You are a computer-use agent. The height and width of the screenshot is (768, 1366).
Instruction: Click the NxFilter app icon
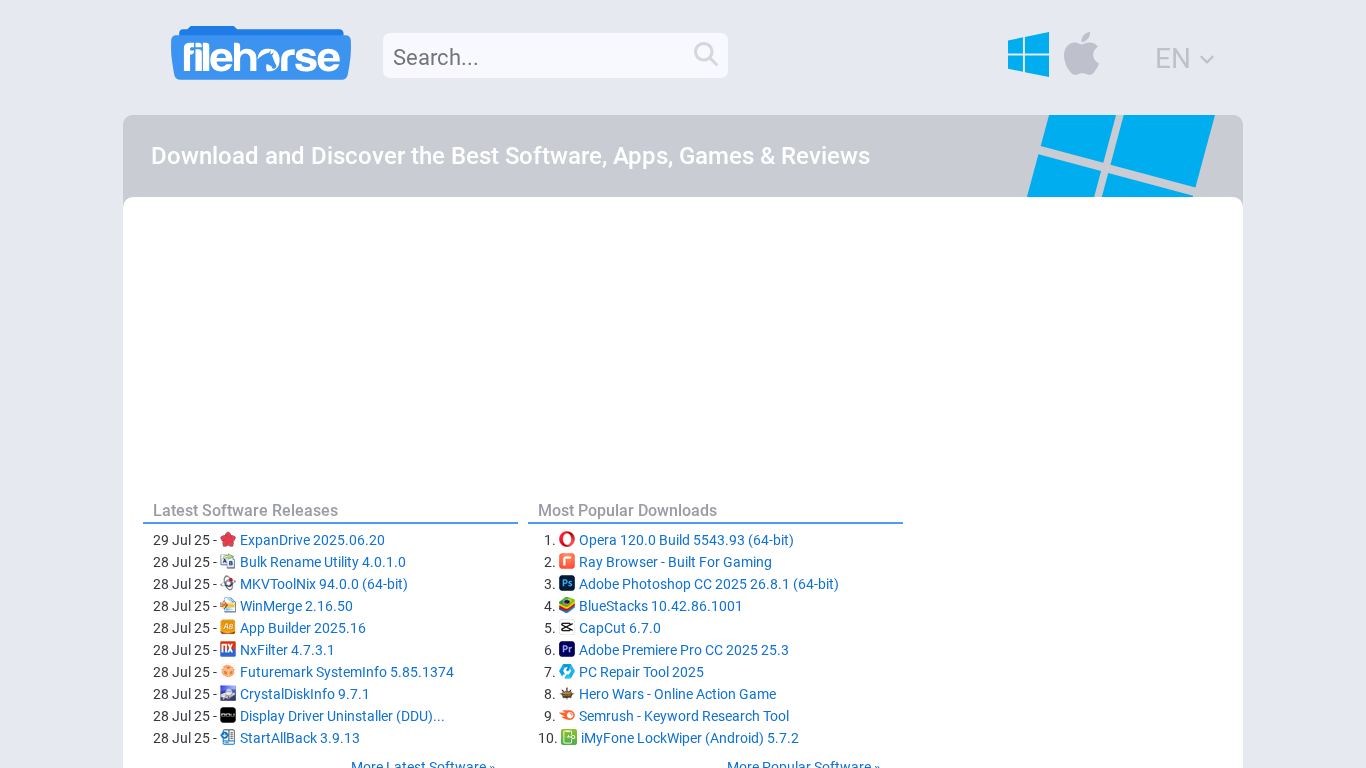point(228,650)
